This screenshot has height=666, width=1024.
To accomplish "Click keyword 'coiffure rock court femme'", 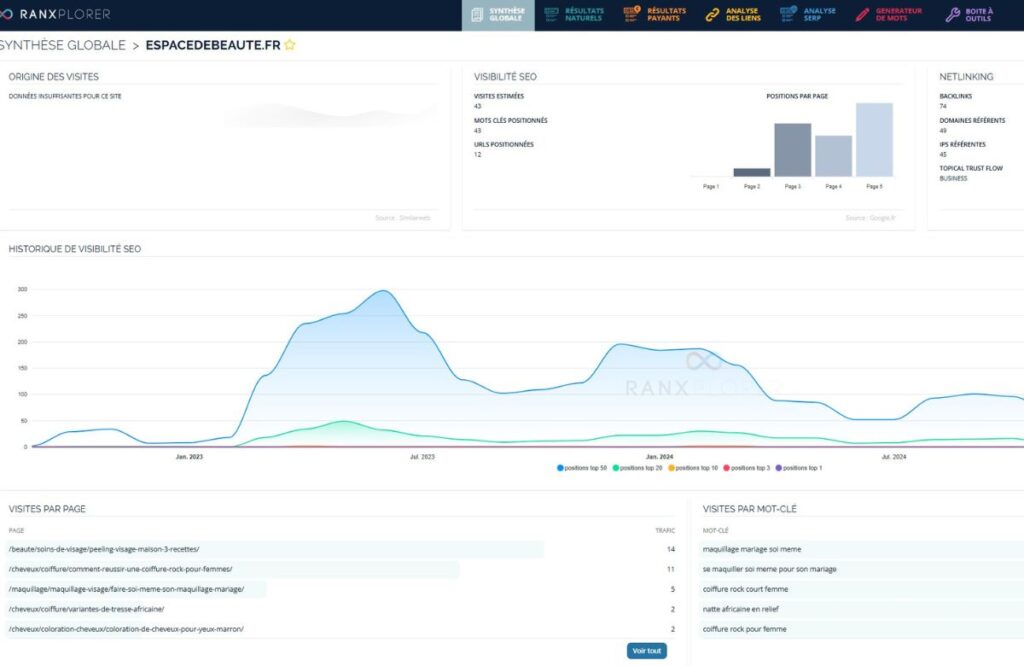I will 745,589.
